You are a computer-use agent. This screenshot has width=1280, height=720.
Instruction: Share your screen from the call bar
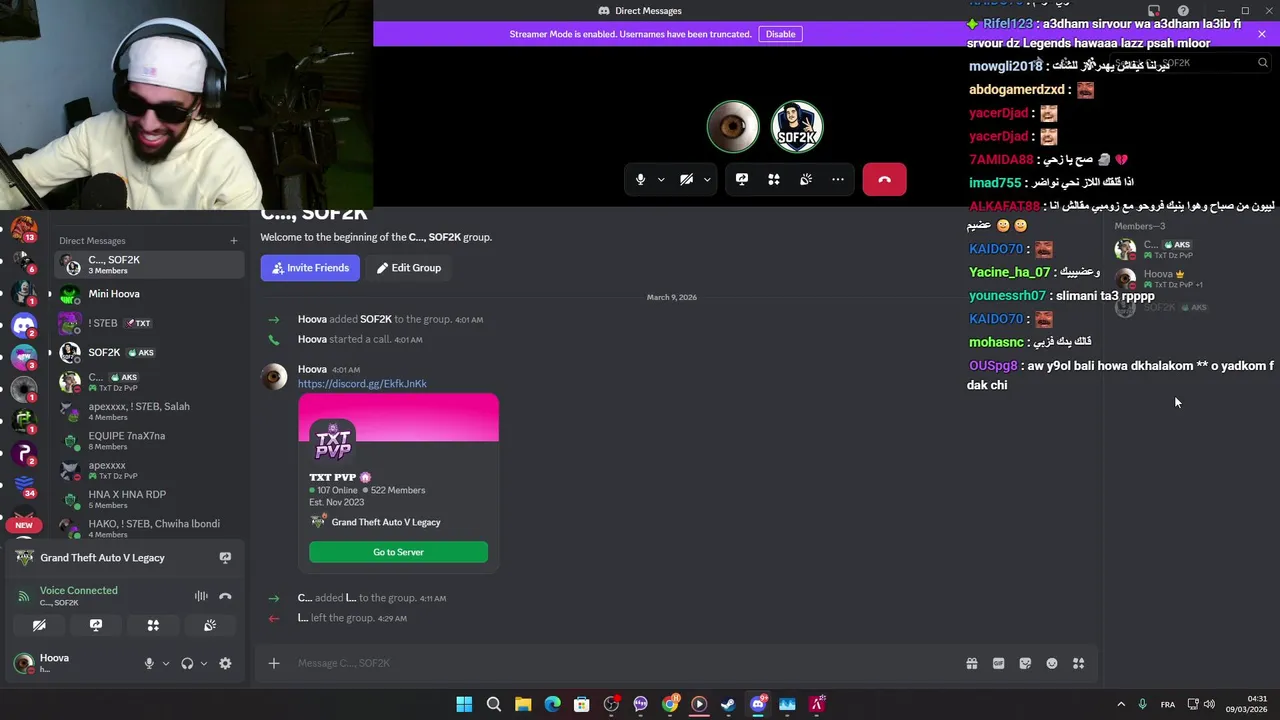[742, 179]
